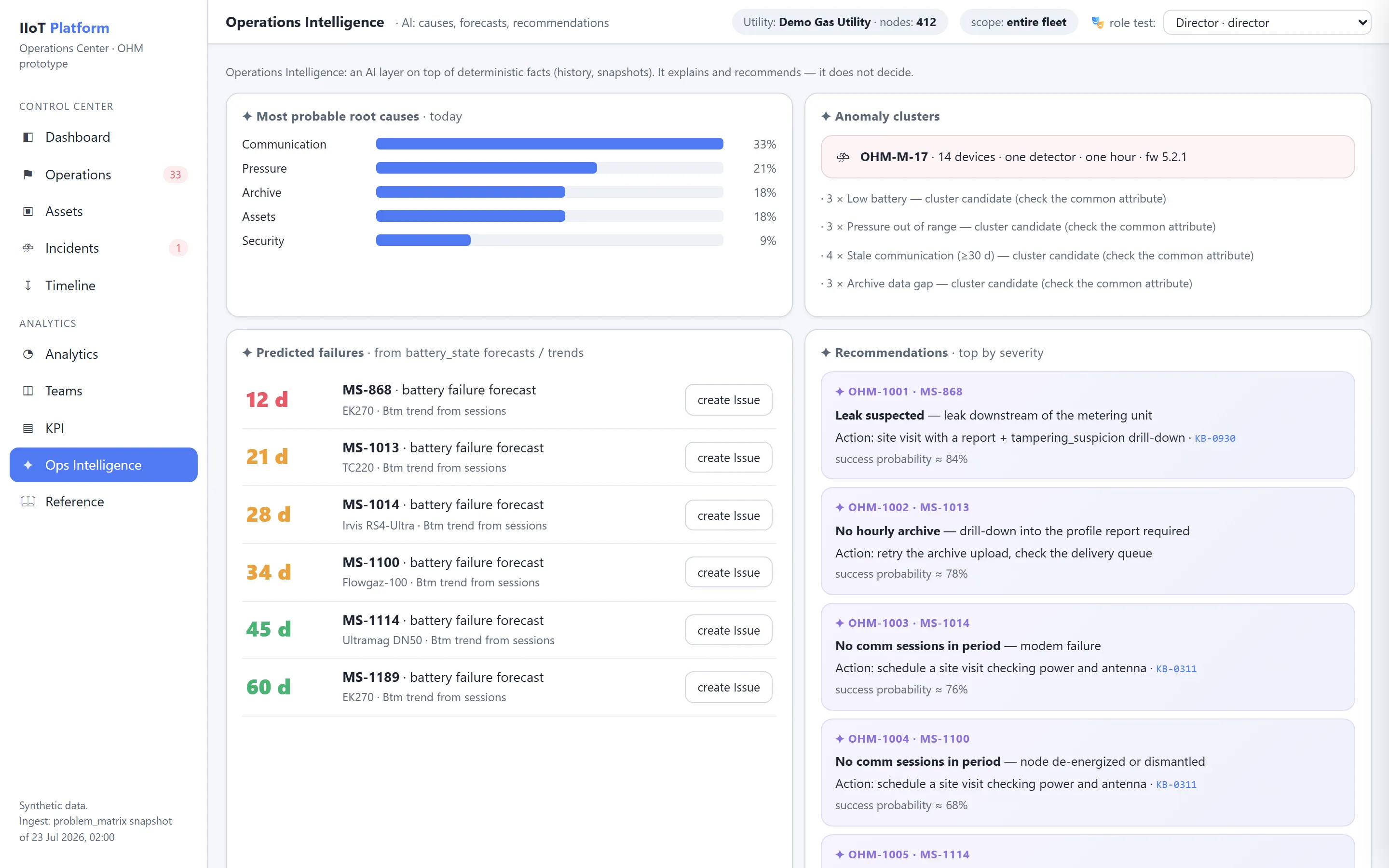
Task: Create Issue for MS-1013 battery forecast
Action: click(728, 458)
